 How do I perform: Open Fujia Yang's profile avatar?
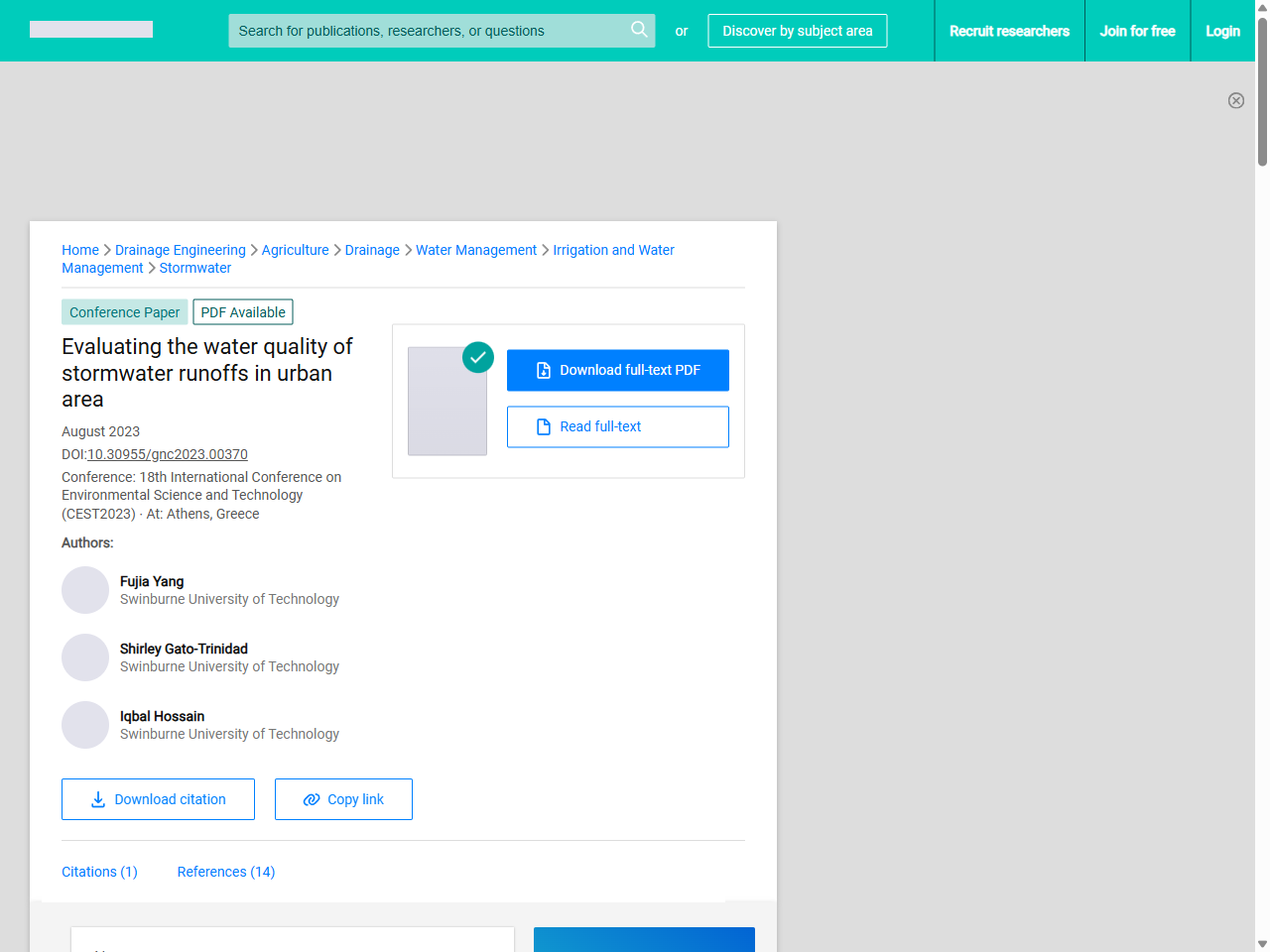(x=85, y=590)
